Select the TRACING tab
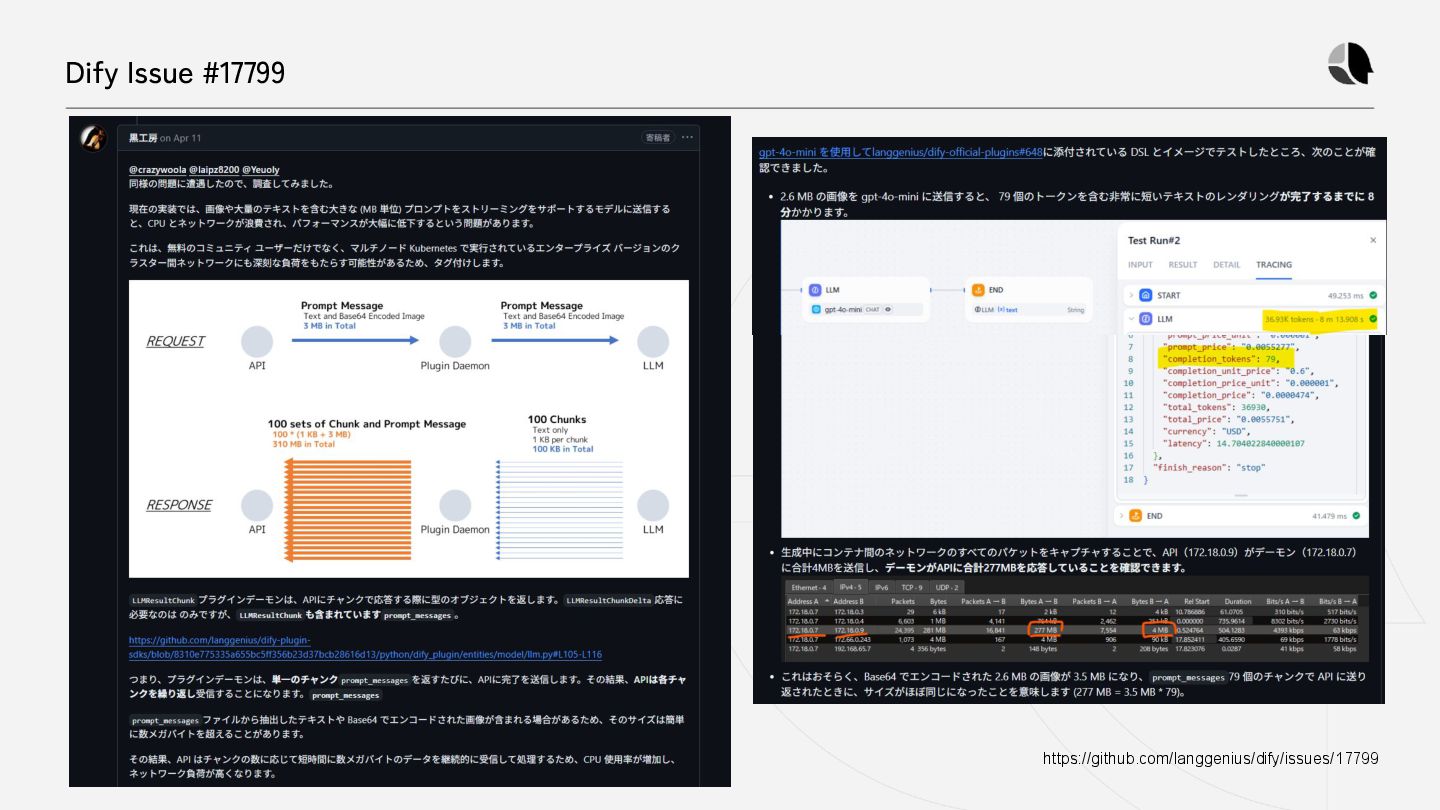 pyautogui.click(x=1274, y=265)
